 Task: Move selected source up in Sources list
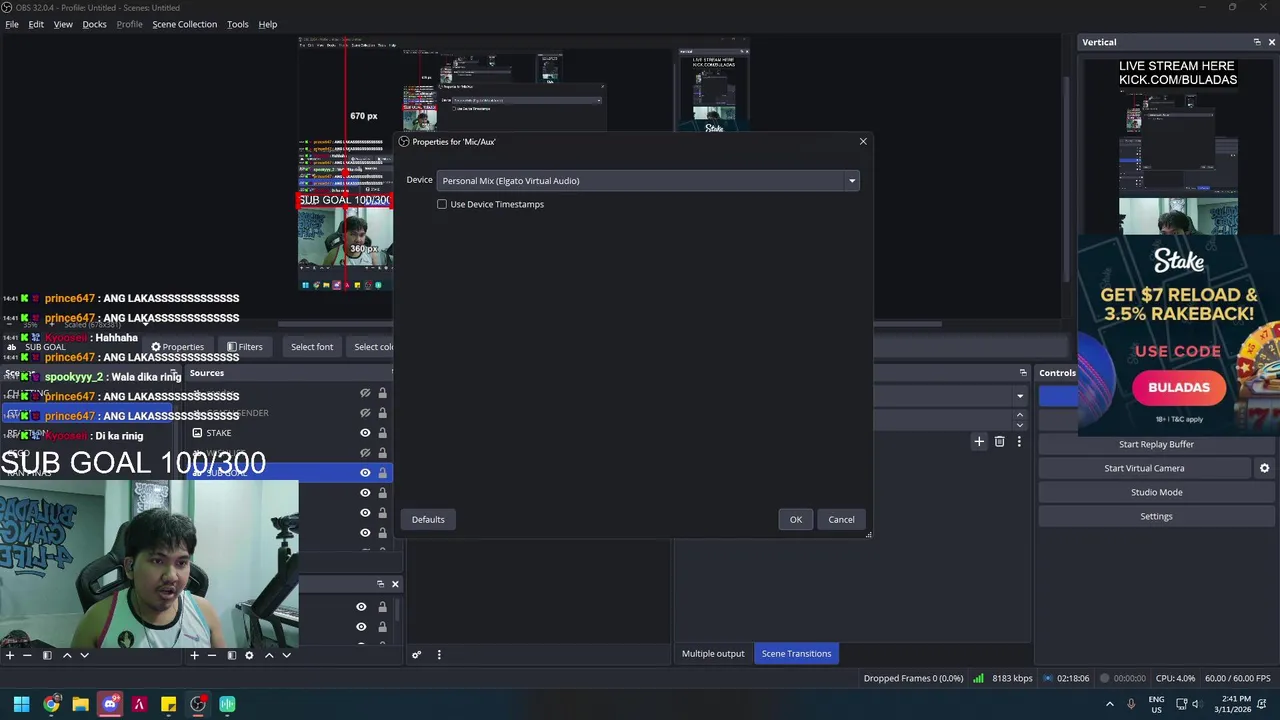(268, 655)
